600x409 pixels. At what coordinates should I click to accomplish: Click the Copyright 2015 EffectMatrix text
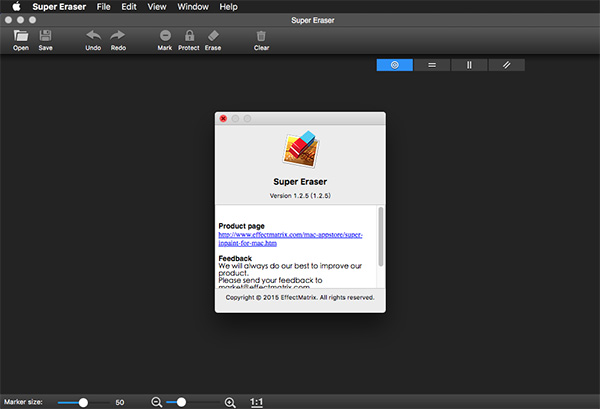point(300,297)
